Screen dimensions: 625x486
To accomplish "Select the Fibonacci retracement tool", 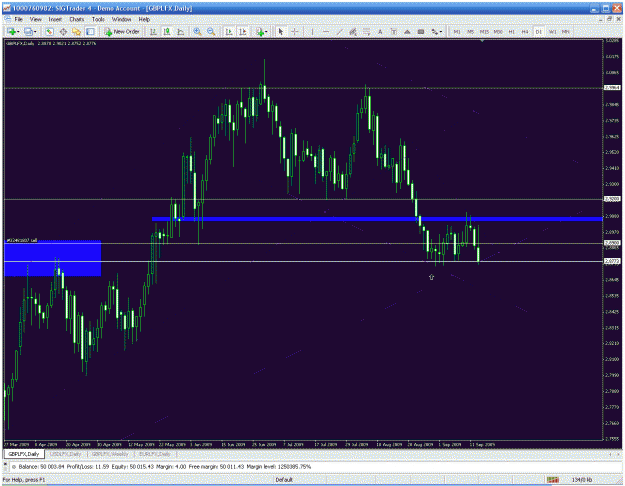I will (366, 32).
